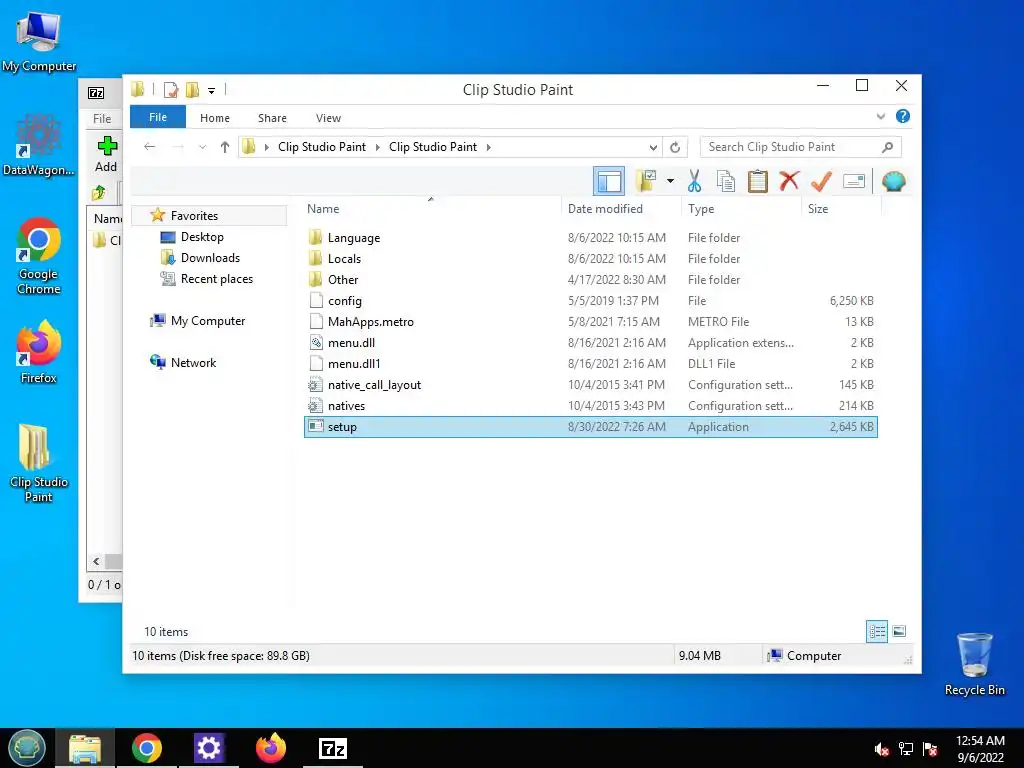Switch to large icons view button

point(899,631)
